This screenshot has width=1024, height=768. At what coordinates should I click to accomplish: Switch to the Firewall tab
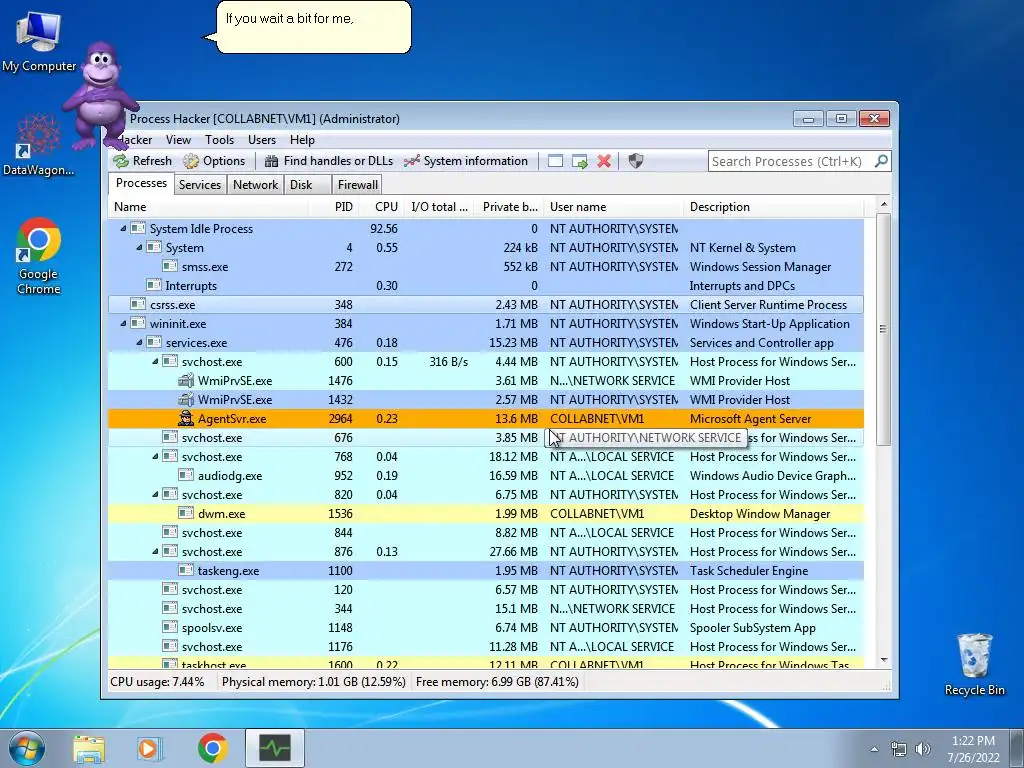point(357,185)
